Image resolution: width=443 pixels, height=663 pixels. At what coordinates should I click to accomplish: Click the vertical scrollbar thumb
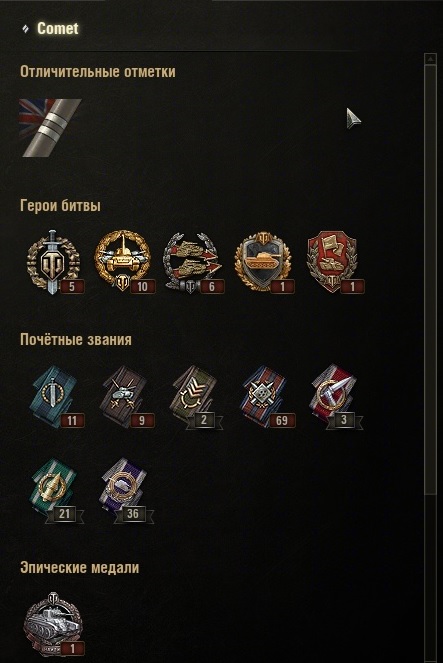[430, 279]
